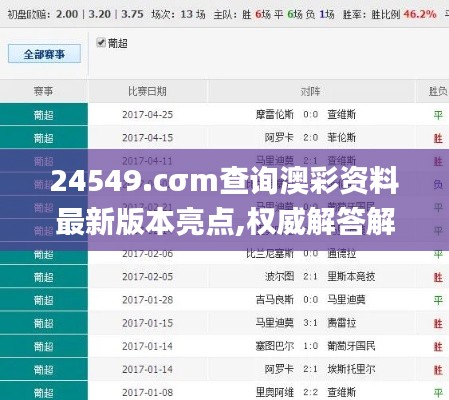Click the 对阵 column header
449x400 pixels.
[311, 91]
